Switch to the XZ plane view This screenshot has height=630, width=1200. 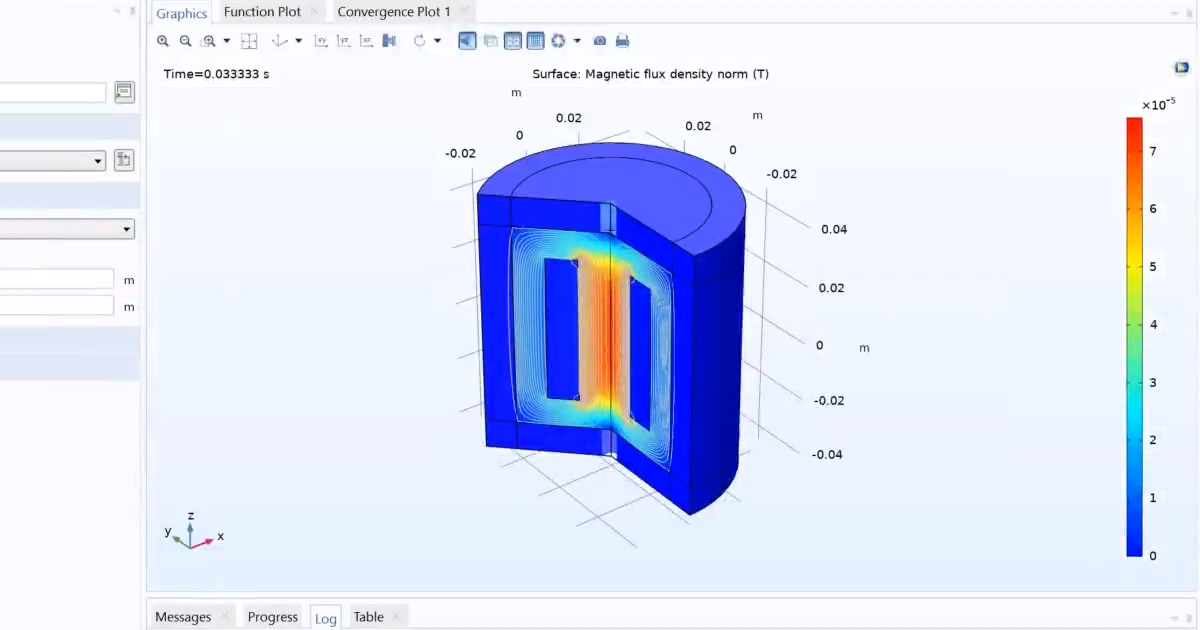tap(366, 40)
